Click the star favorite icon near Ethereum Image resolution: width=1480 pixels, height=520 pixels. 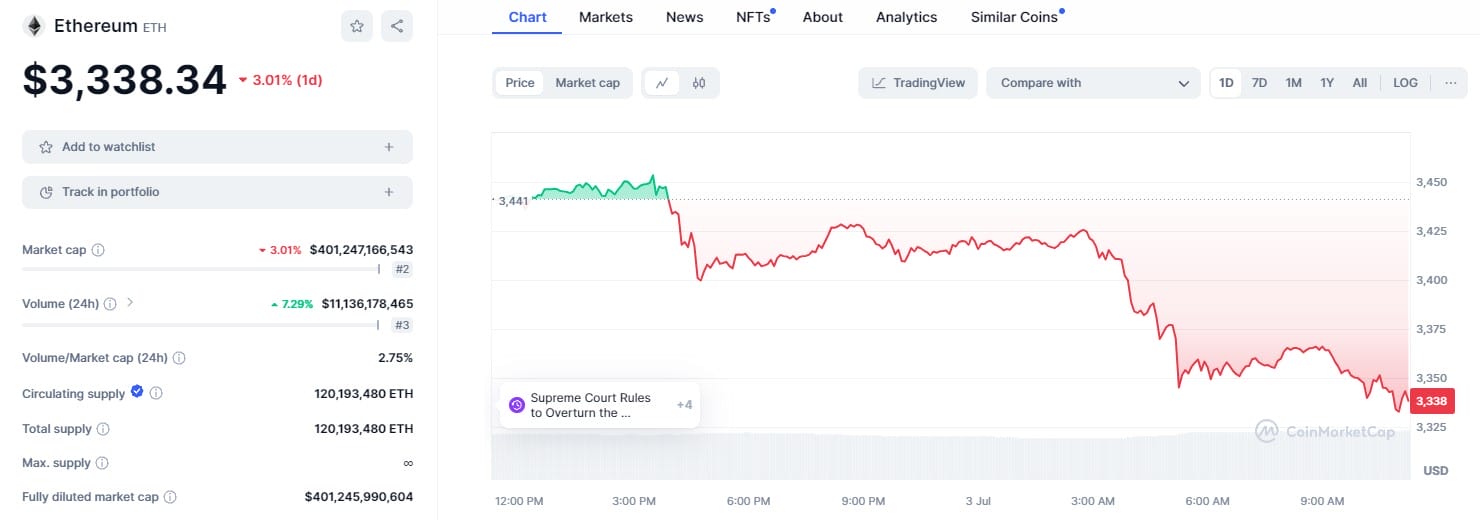(357, 26)
